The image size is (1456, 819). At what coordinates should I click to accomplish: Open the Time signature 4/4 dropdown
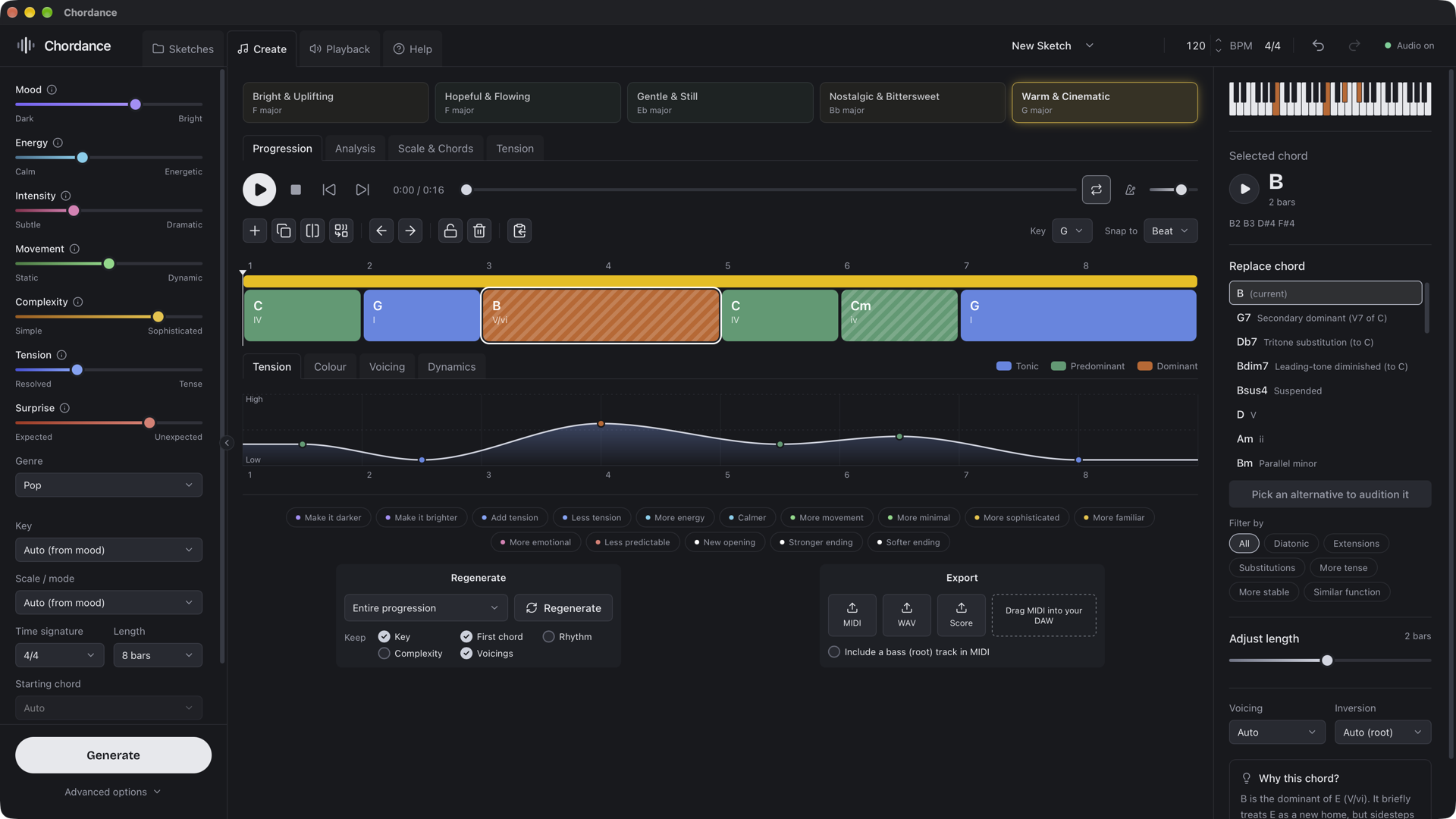point(60,655)
